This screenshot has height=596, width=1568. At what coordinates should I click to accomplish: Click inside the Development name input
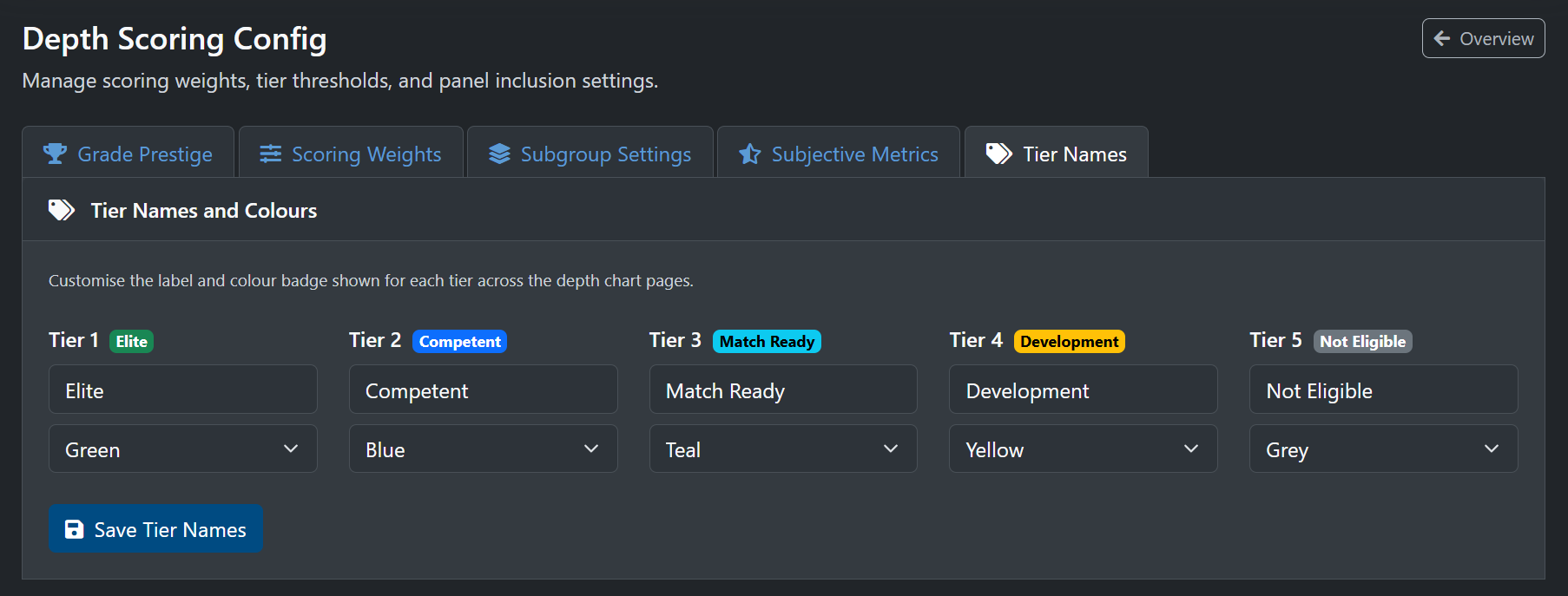(x=1083, y=390)
